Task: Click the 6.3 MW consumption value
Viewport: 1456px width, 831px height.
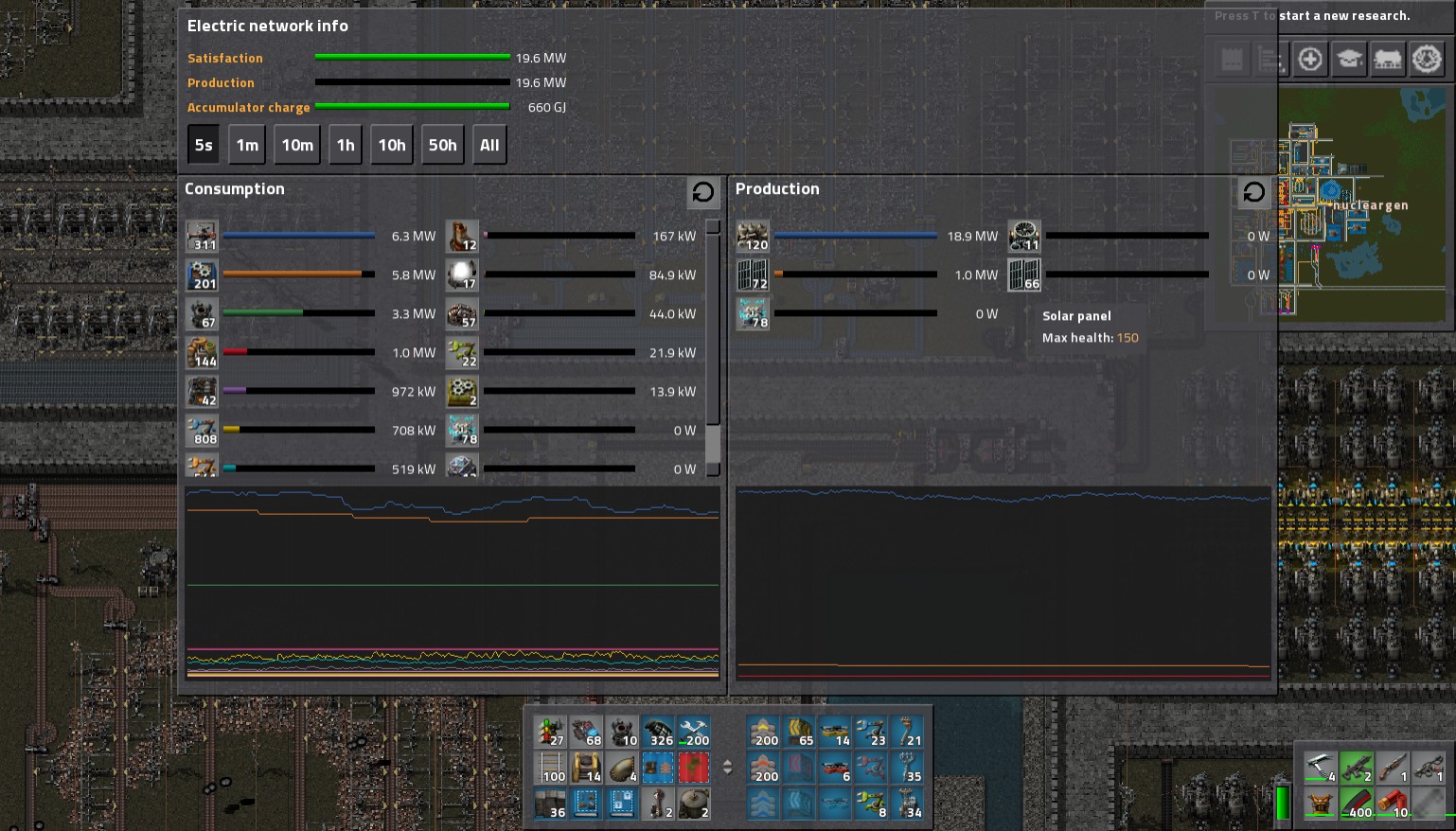Action: (414, 236)
